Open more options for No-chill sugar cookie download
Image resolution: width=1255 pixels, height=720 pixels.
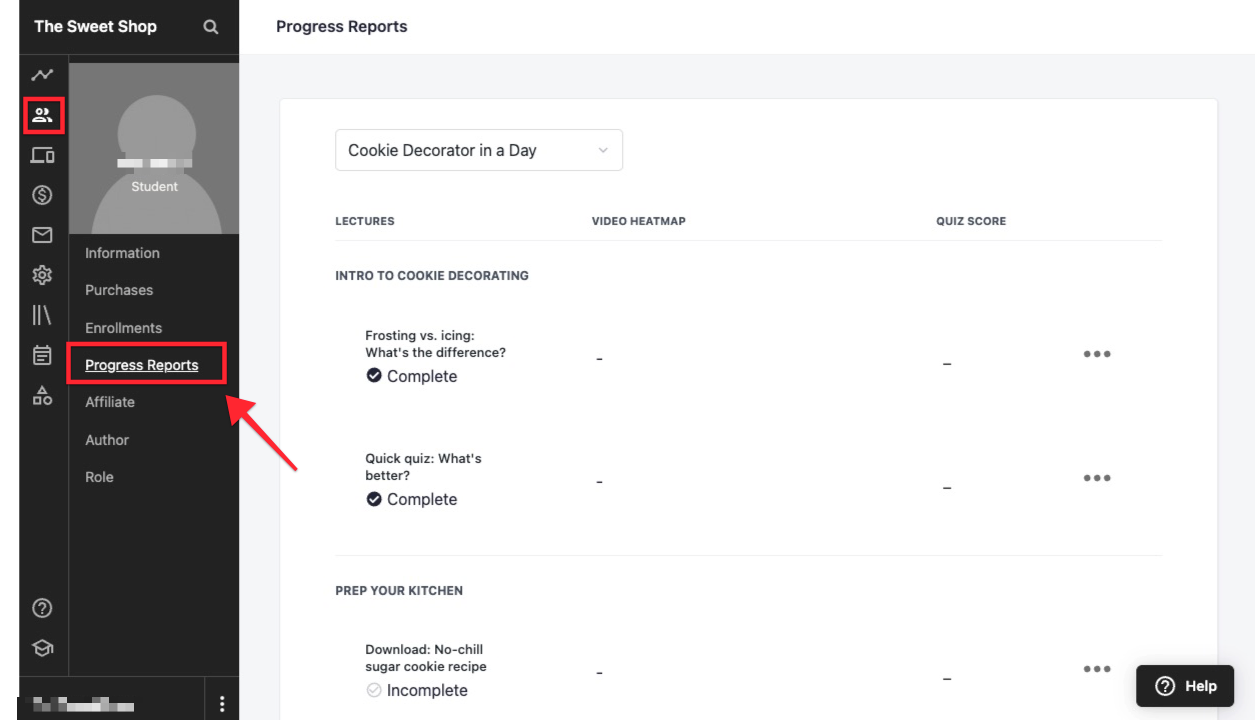pyautogui.click(x=1097, y=669)
